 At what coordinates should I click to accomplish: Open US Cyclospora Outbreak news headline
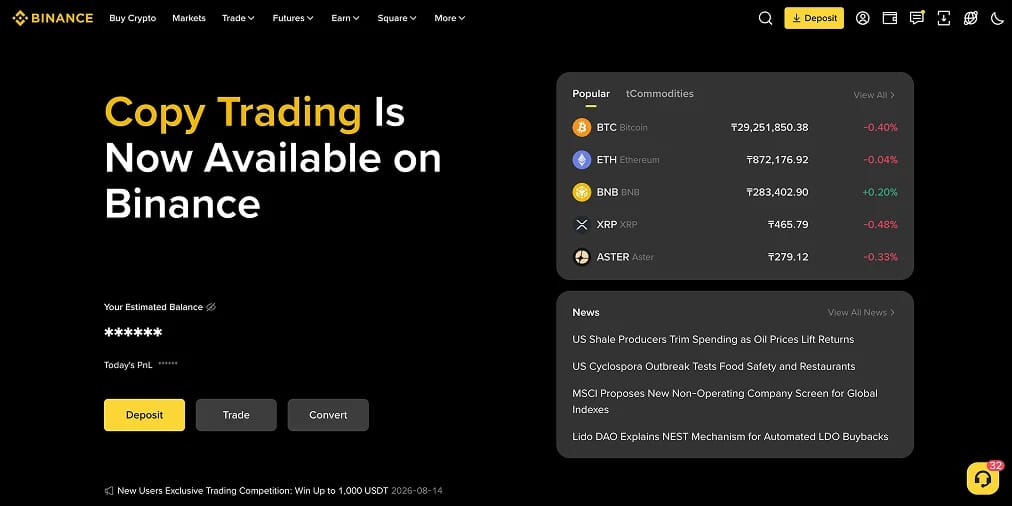click(x=714, y=367)
